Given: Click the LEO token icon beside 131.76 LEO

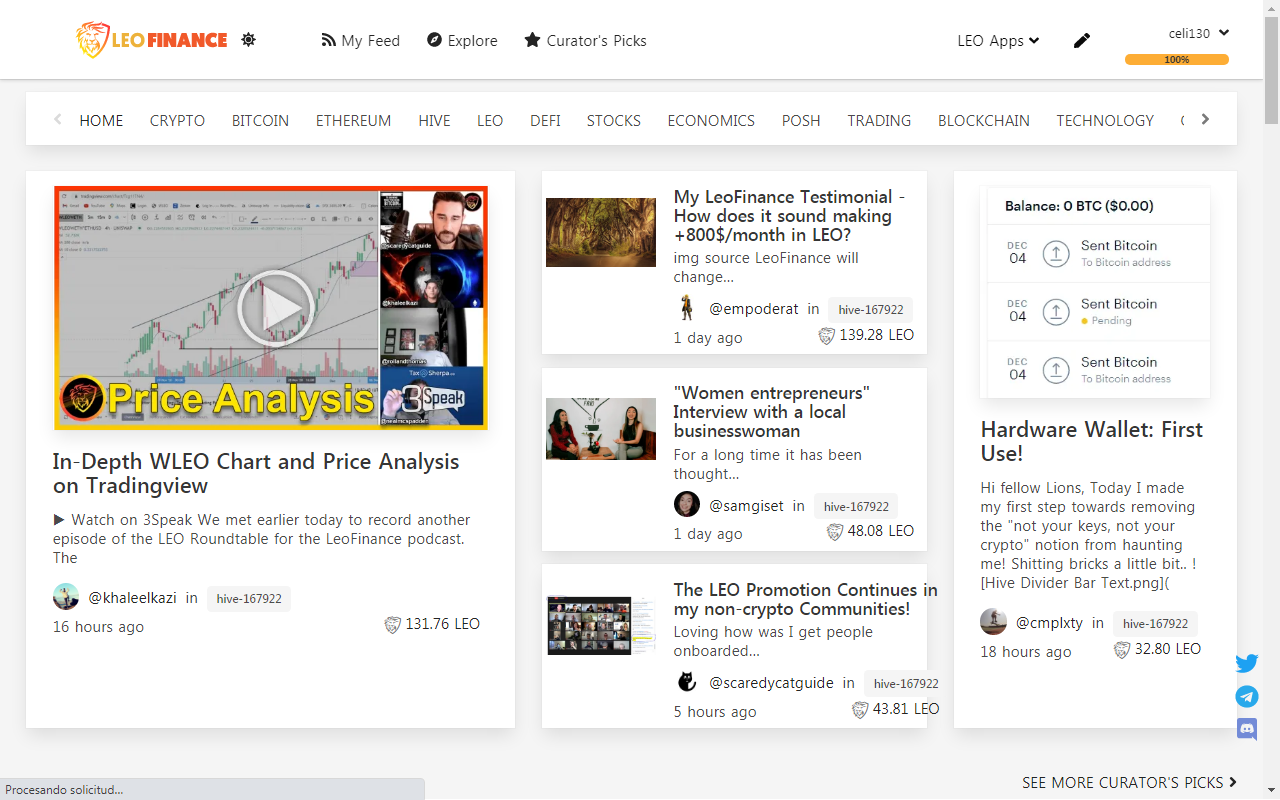Looking at the screenshot, I should [393, 625].
